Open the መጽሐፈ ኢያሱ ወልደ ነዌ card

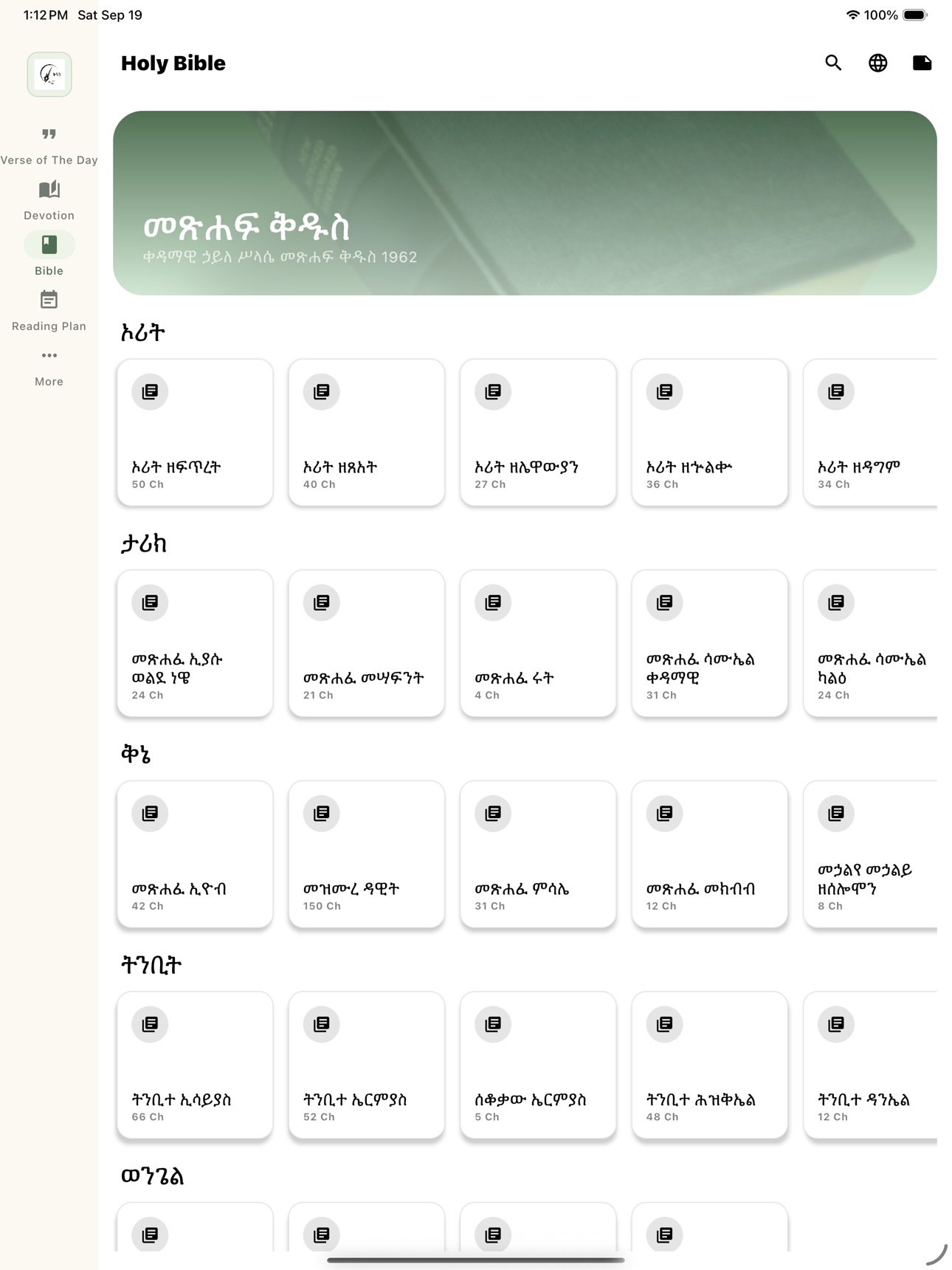(x=195, y=643)
